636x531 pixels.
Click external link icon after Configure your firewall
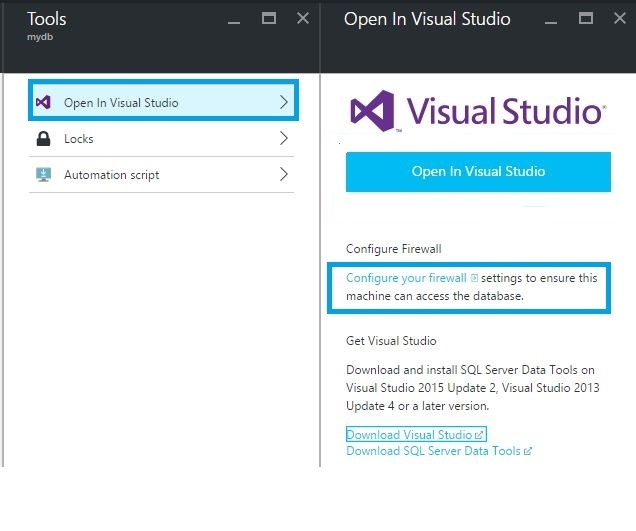point(474,278)
